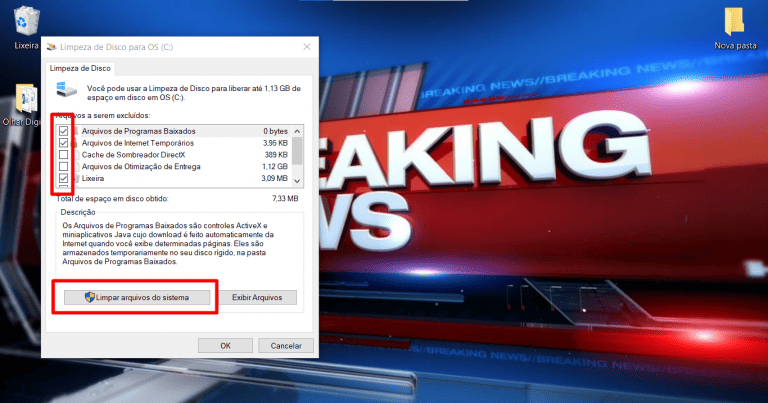Close the Limpeza de Disco dialog window
Viewport: 768px width, 403px height.
[305, 47]
